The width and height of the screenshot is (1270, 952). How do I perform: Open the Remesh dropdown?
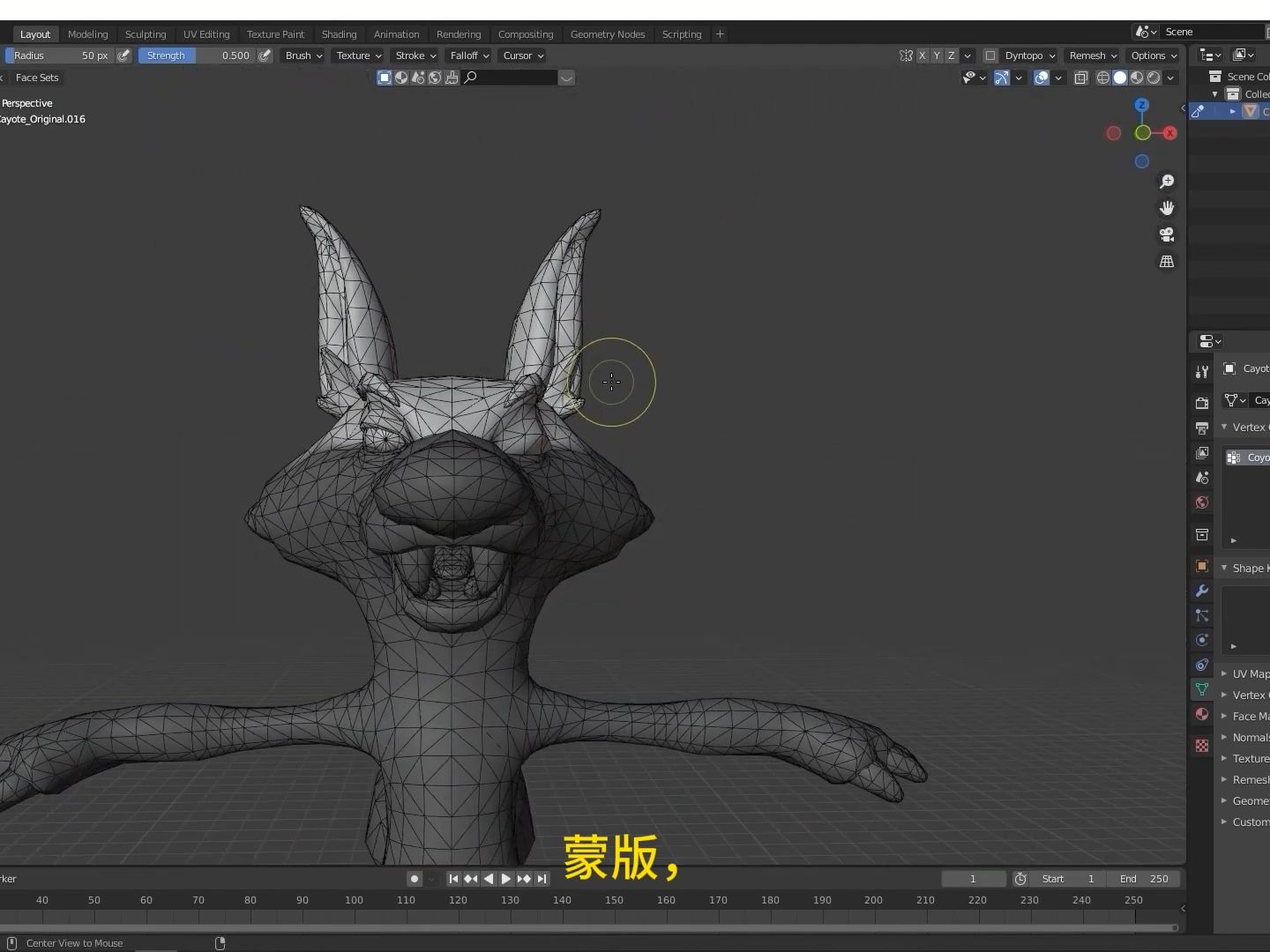(x=1093, y=56)
